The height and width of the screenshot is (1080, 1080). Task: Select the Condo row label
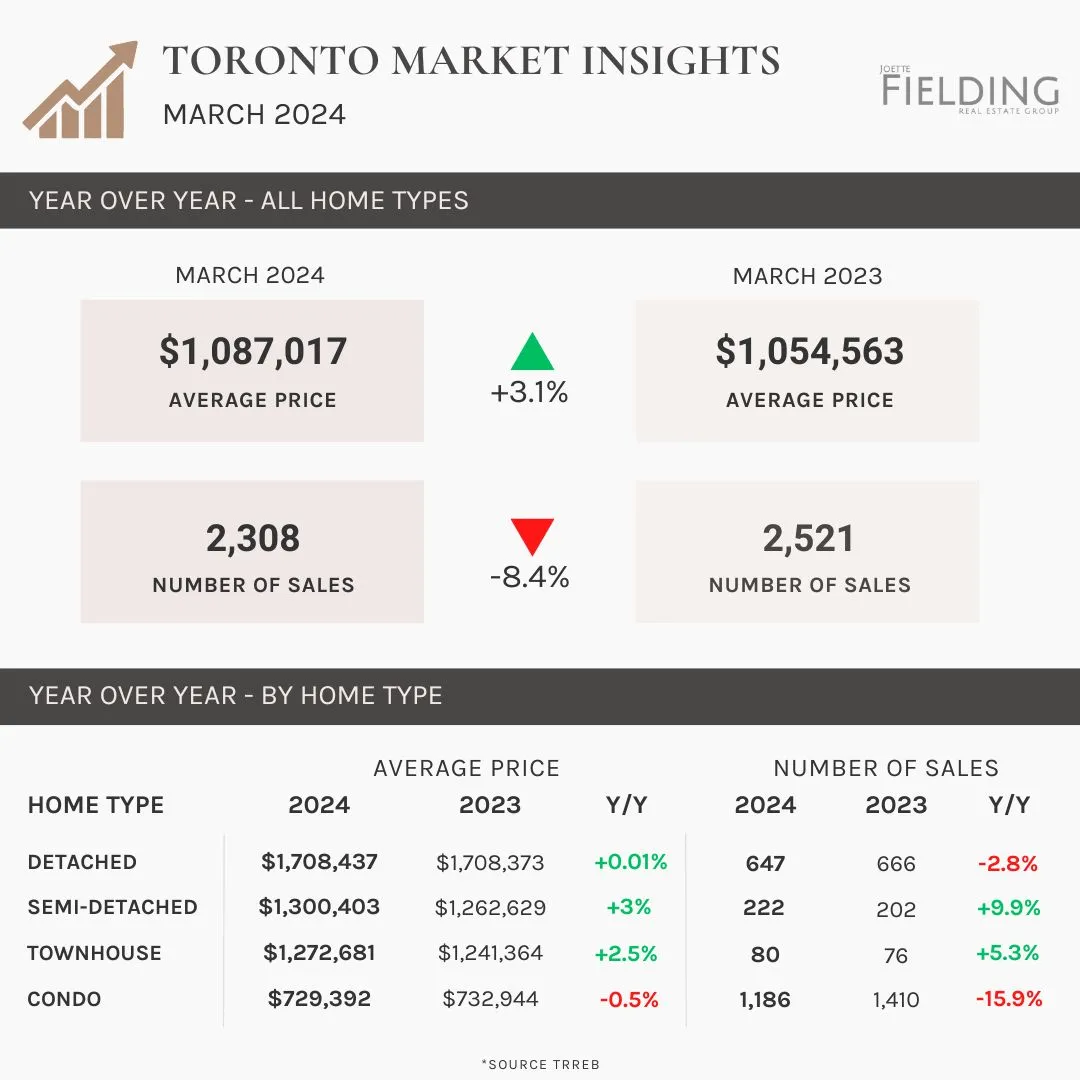(x=64, y=999)
